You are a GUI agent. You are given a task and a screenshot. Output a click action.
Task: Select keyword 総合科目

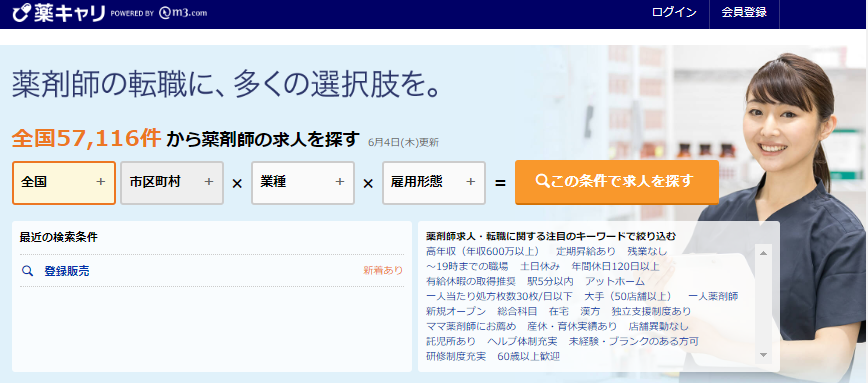[518, 311]
